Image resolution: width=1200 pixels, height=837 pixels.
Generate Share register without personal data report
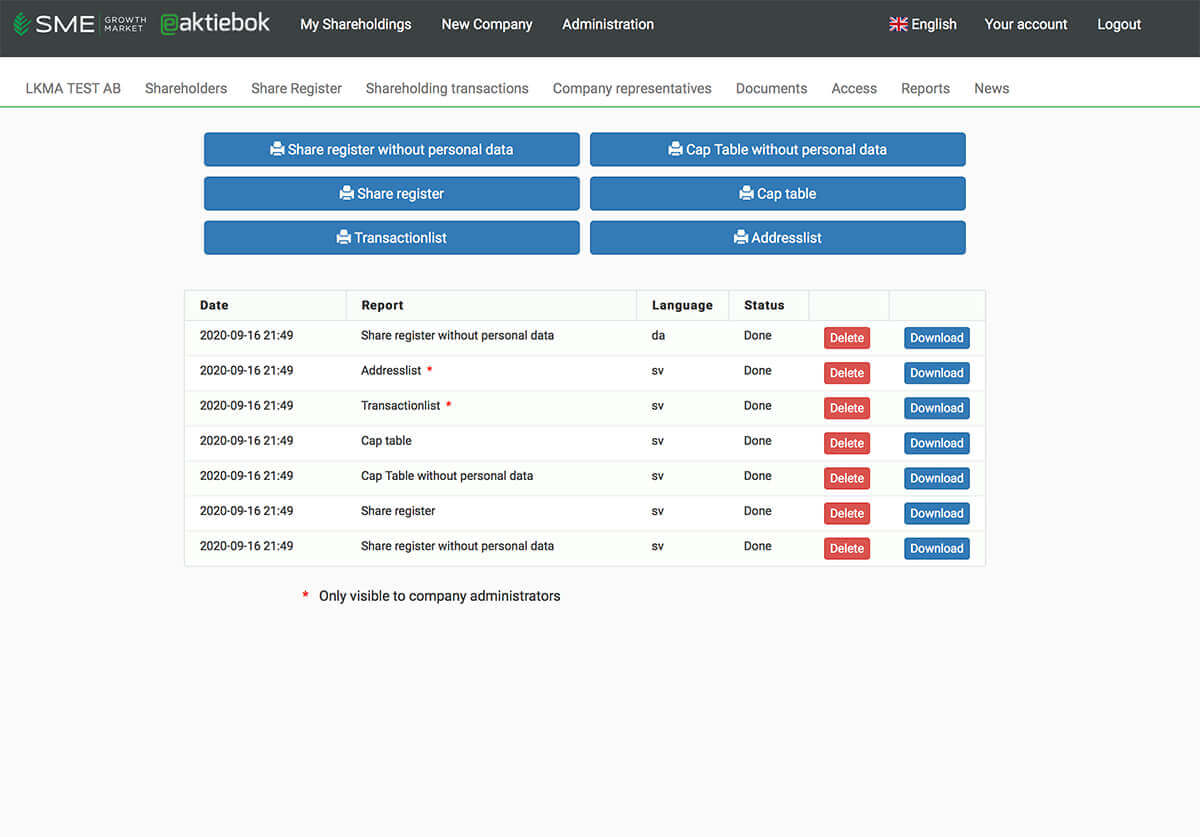(392, 149)
